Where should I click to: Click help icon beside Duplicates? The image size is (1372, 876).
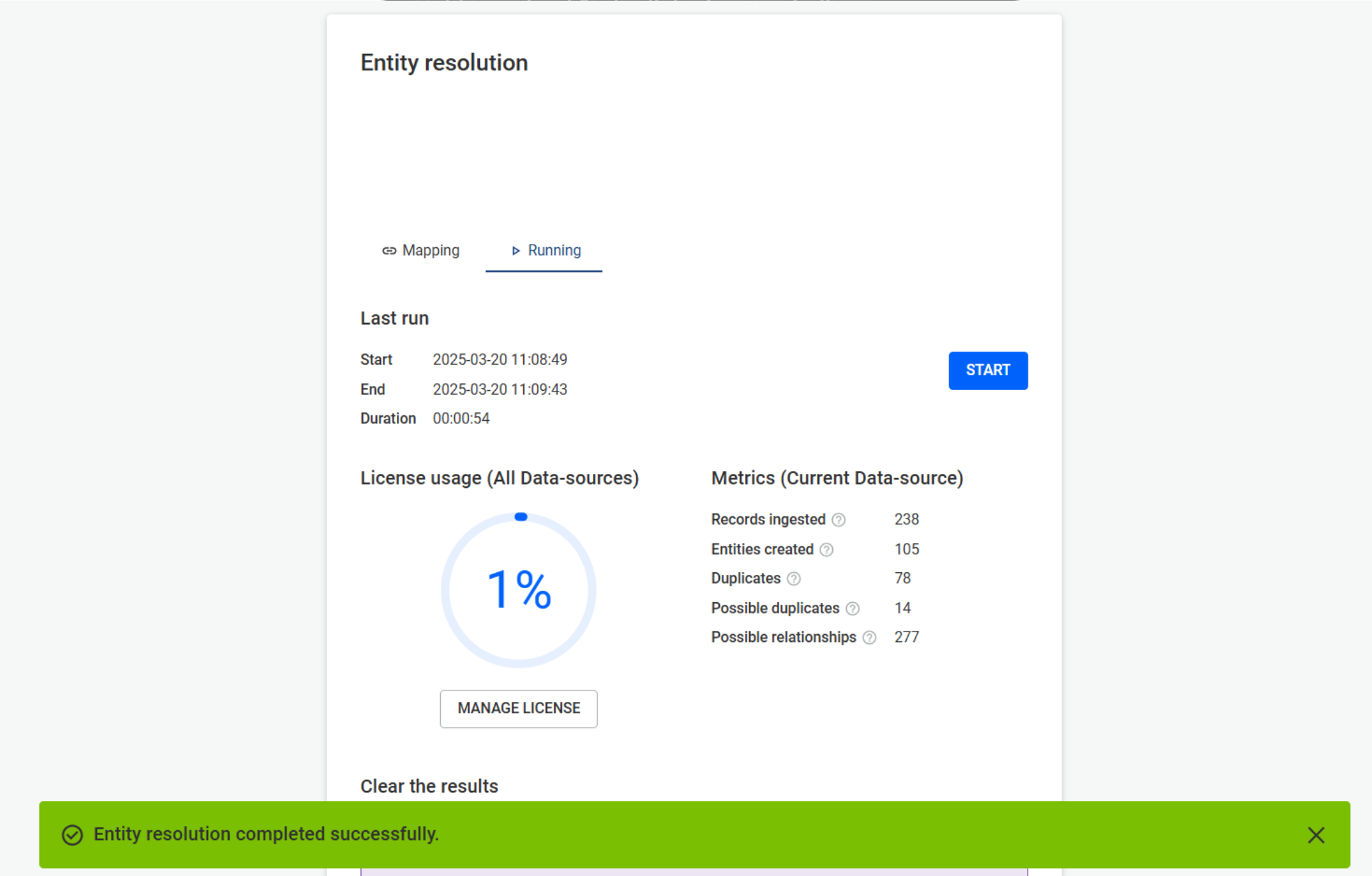(x=794, y=579)
